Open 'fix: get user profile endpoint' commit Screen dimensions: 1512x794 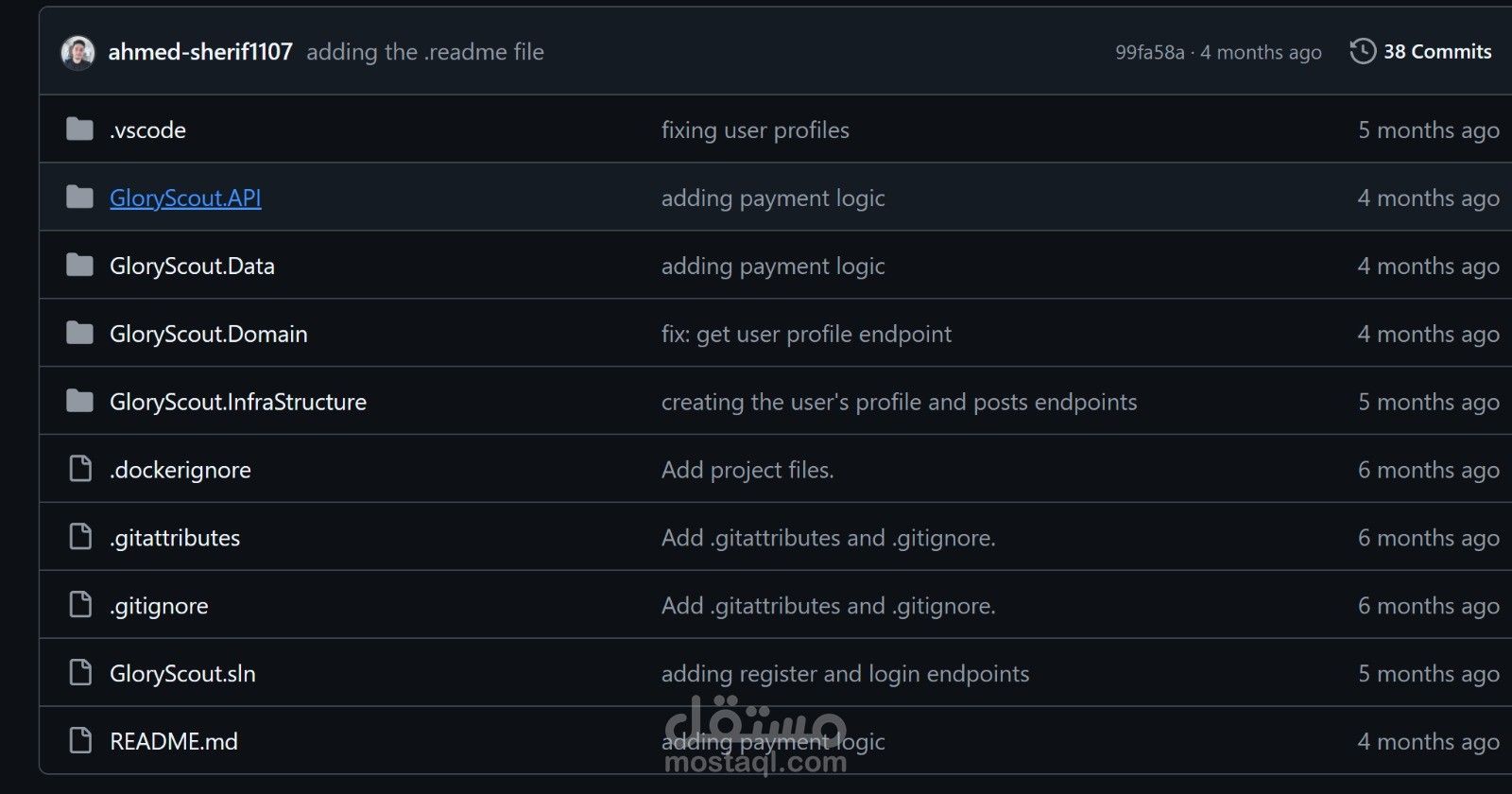[x=806, y=334]
